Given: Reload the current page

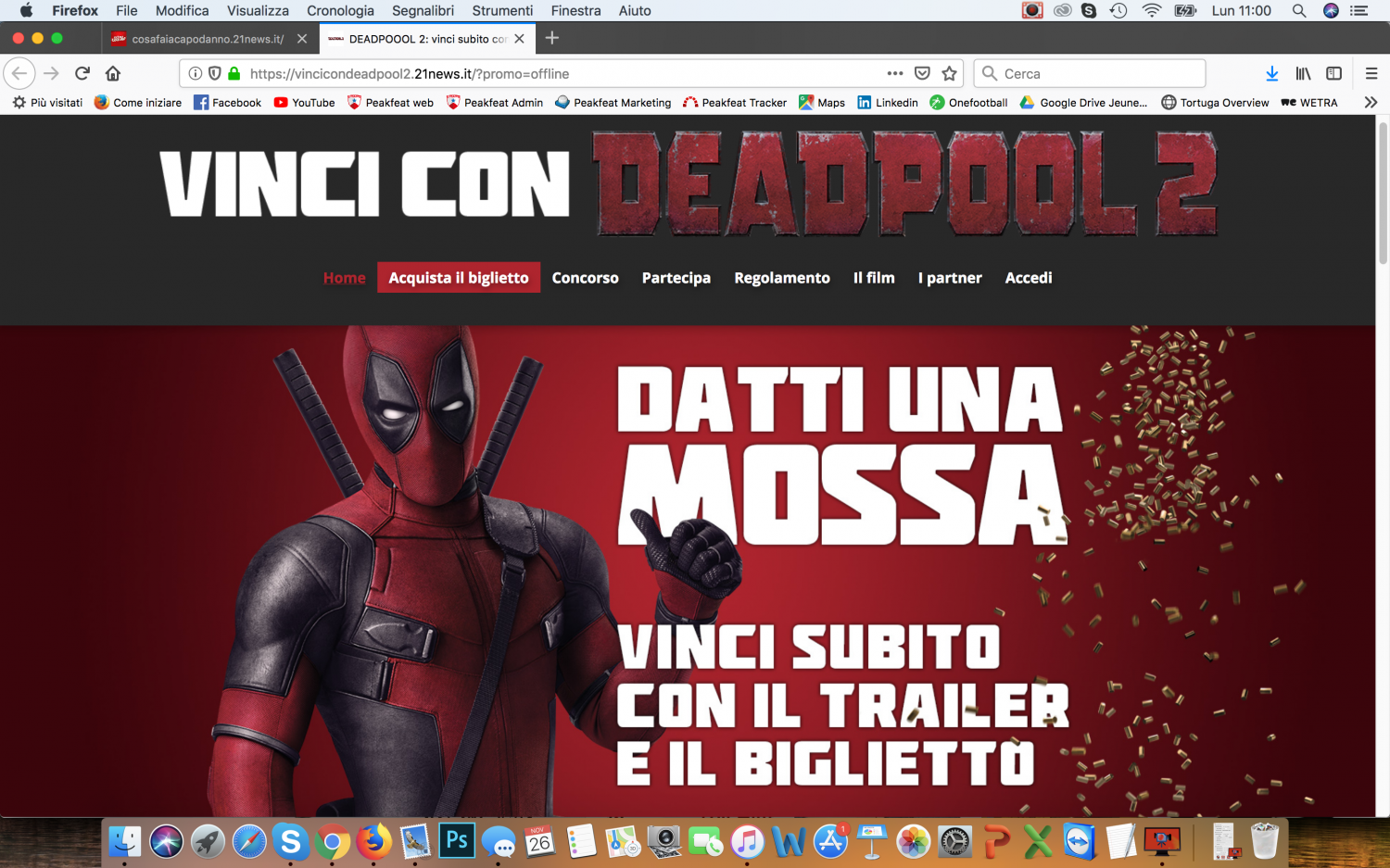Looking at the screenshot, I should 82,73.
